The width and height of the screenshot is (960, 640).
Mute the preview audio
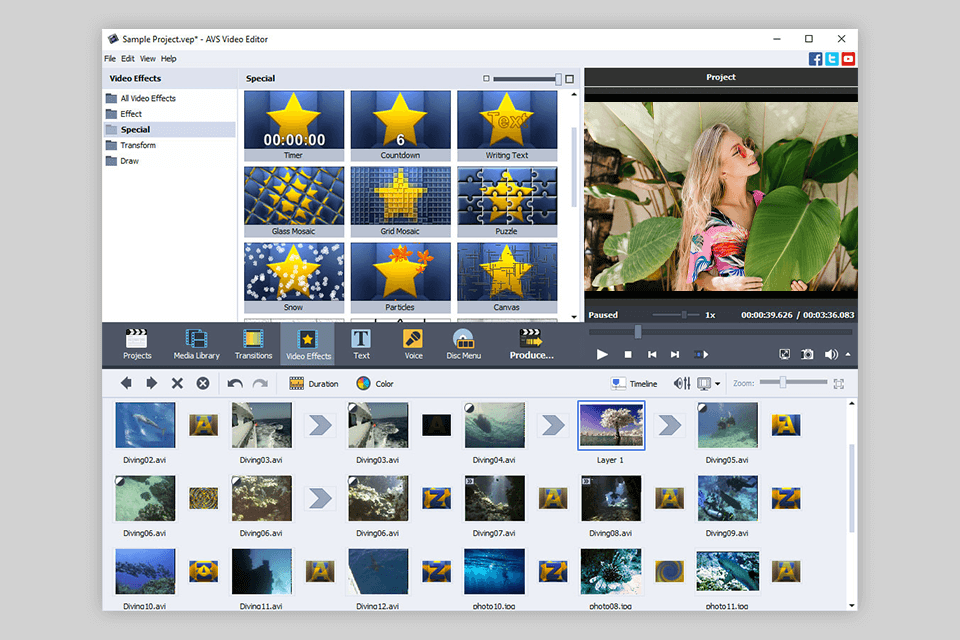833,354
